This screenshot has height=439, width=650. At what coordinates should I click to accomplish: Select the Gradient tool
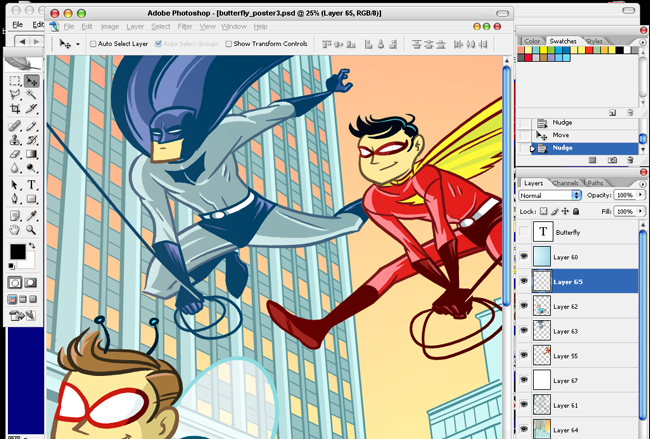click(x=32, y=154)
